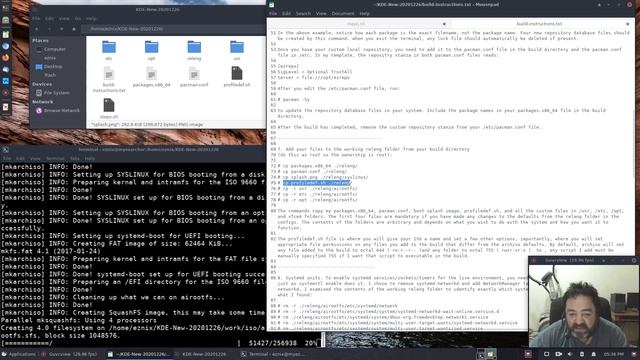640x360 pixels.
Task: Click the '[ezrepo]' line in editor
Action: (x=288, y=66)
